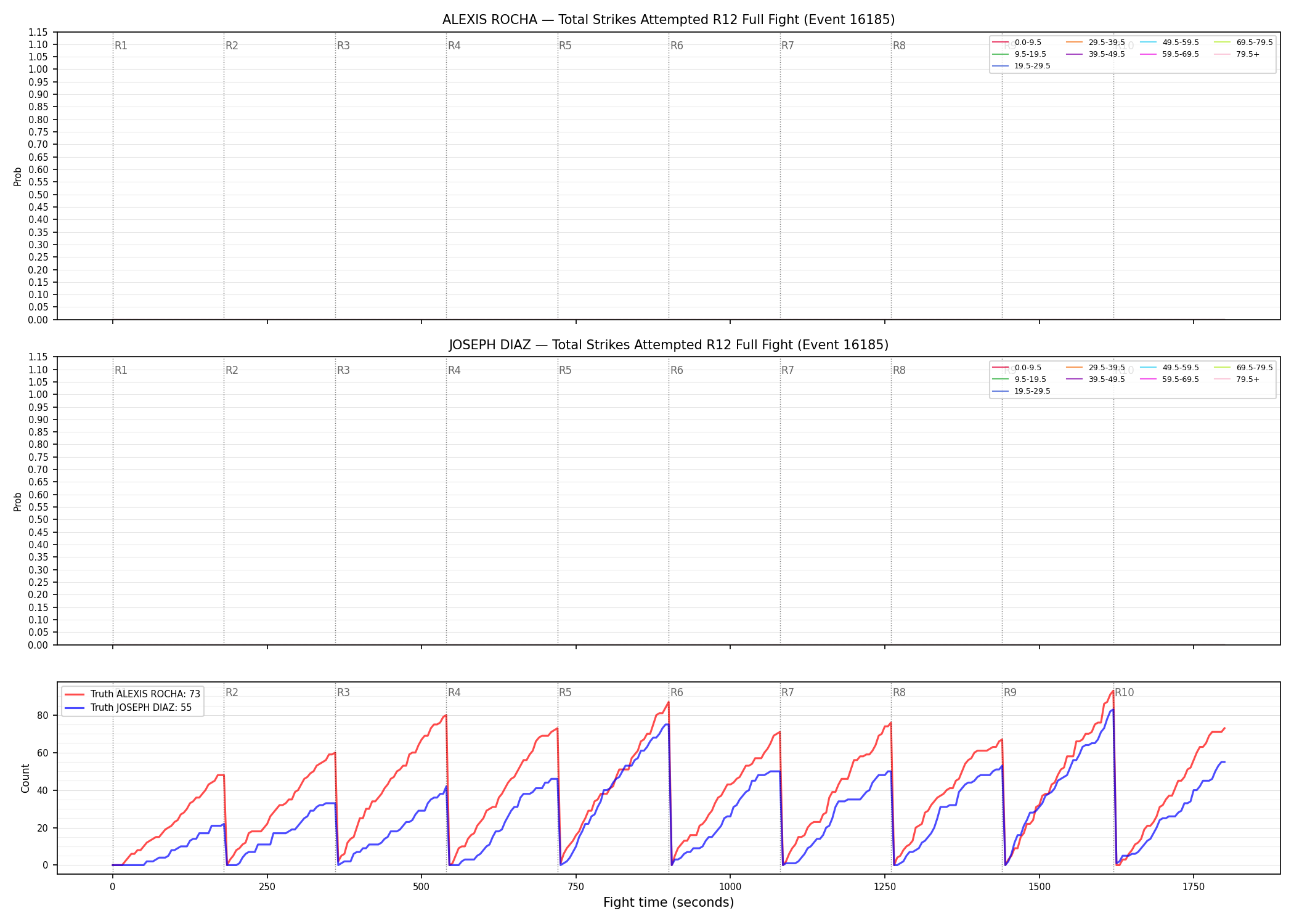Click x-axis tick label '1750'

click(1194, 887)
